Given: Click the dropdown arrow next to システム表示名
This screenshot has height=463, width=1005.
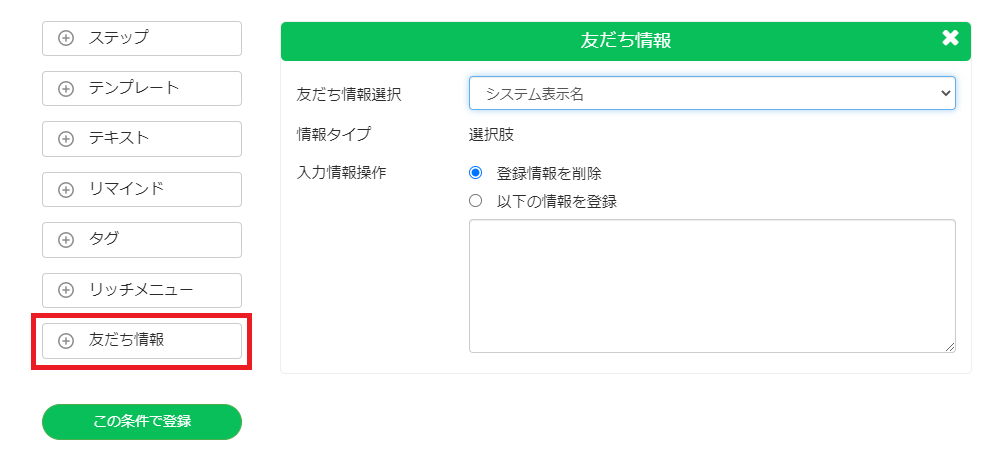Looking at the screenshot, I should 945,94.
